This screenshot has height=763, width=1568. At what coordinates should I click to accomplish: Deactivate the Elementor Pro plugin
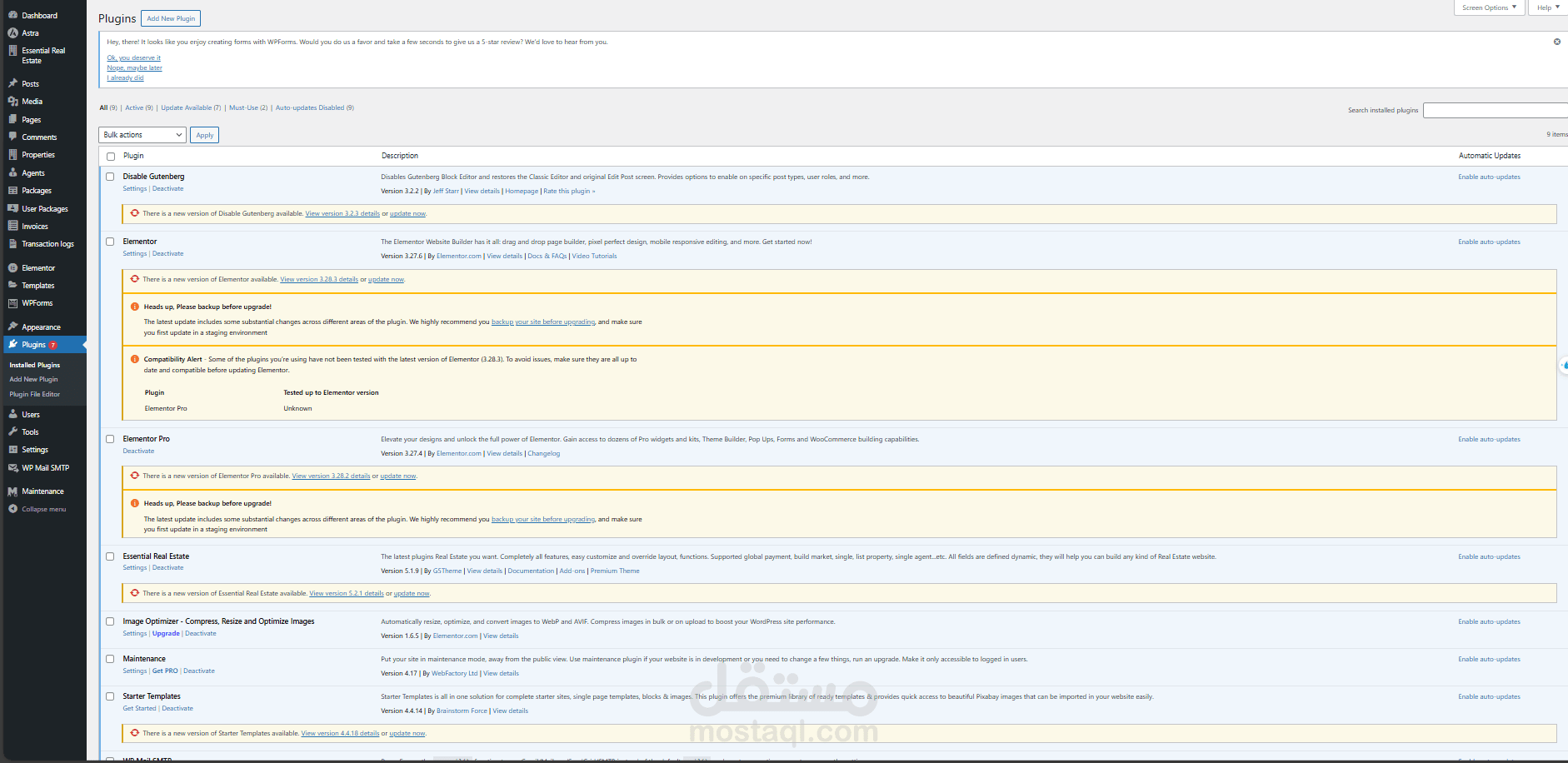coord(138,451)
